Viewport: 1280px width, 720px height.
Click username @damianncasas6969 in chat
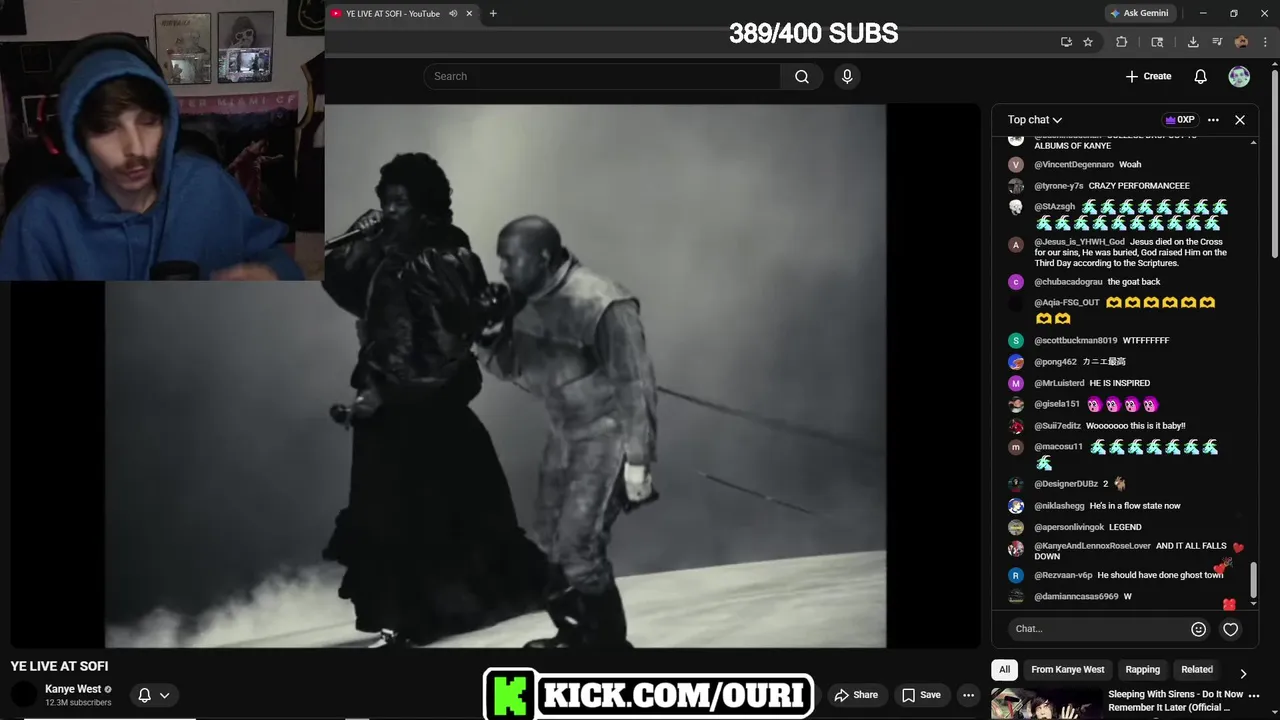pyautogui.click(x=1076, y=597)
